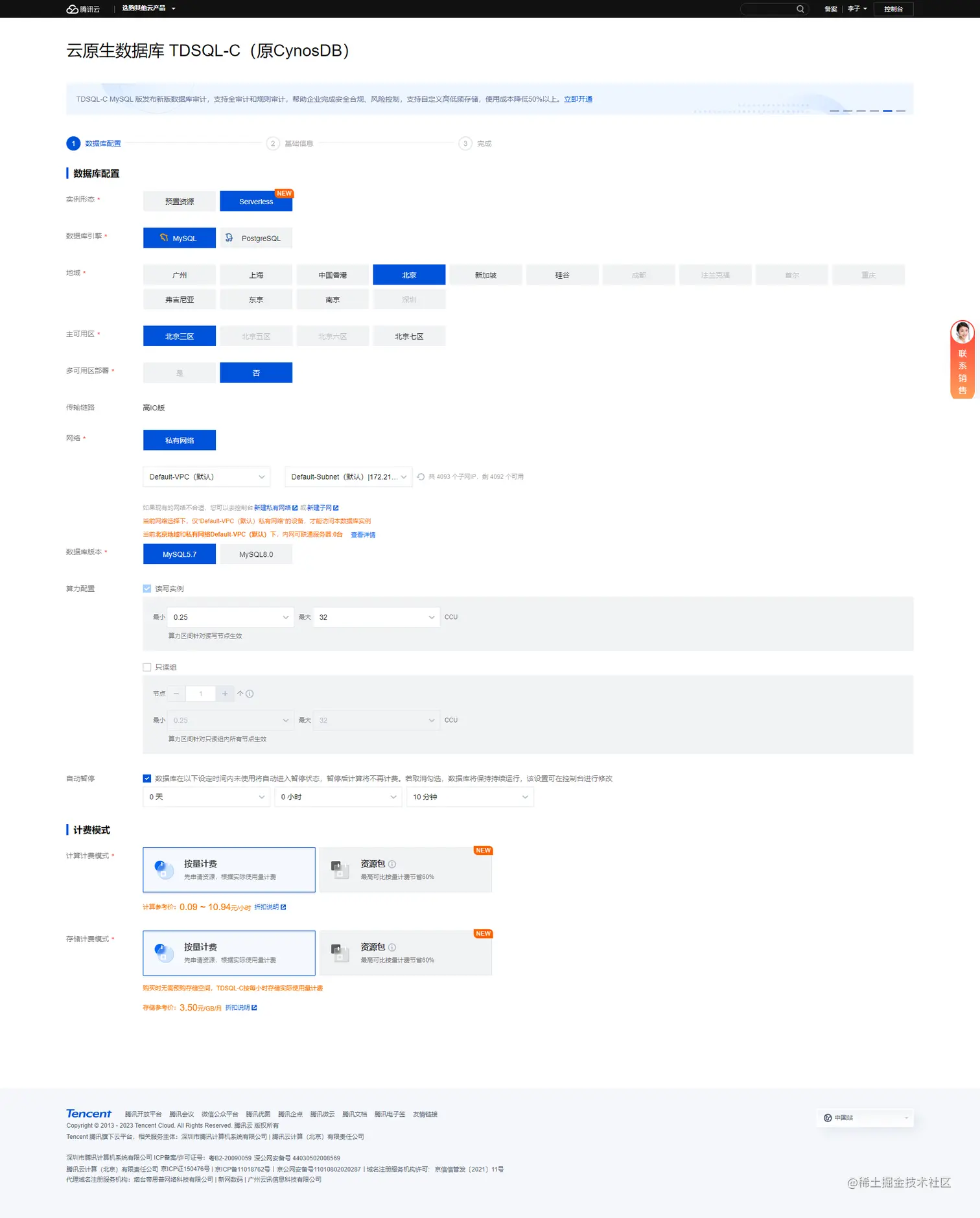Click the 腾讯文档 footer link
The image size is (980, 1218).
click(355, 1114)
